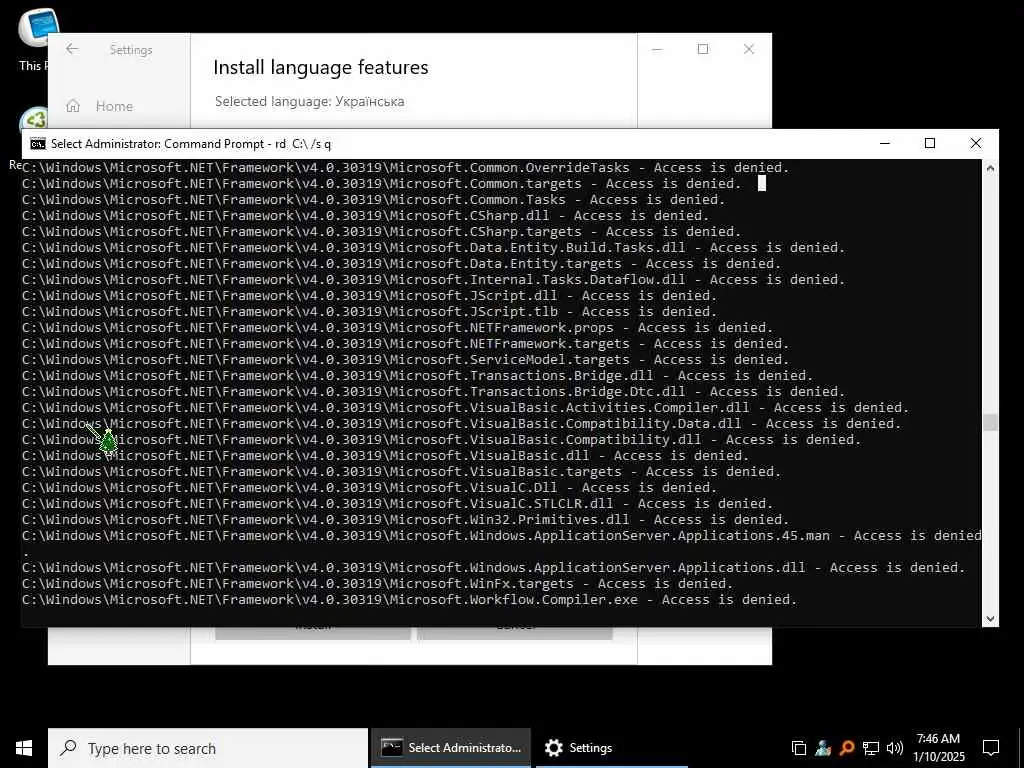This screenshot has width=1024, height=768.
Task: Click 'Selected language: Українська' text
Action: click(x=310, y=101)
